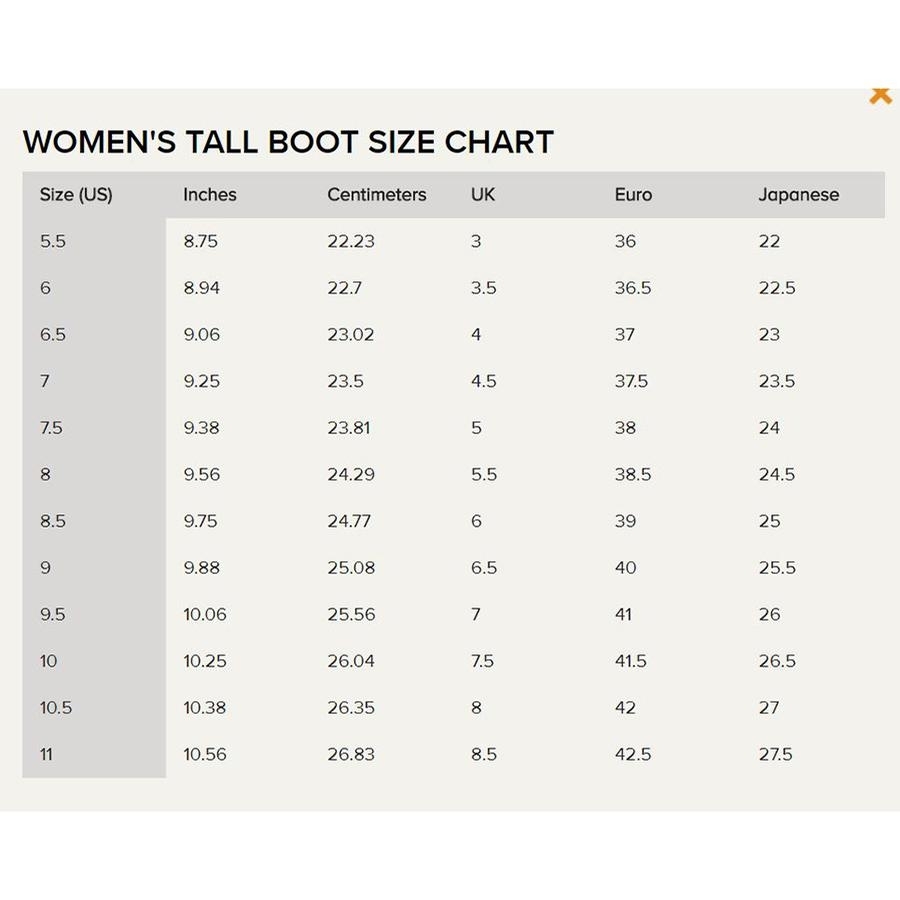Select US size 9.5 row label
Screen dimensions: 900x900
tap(53, 615)
